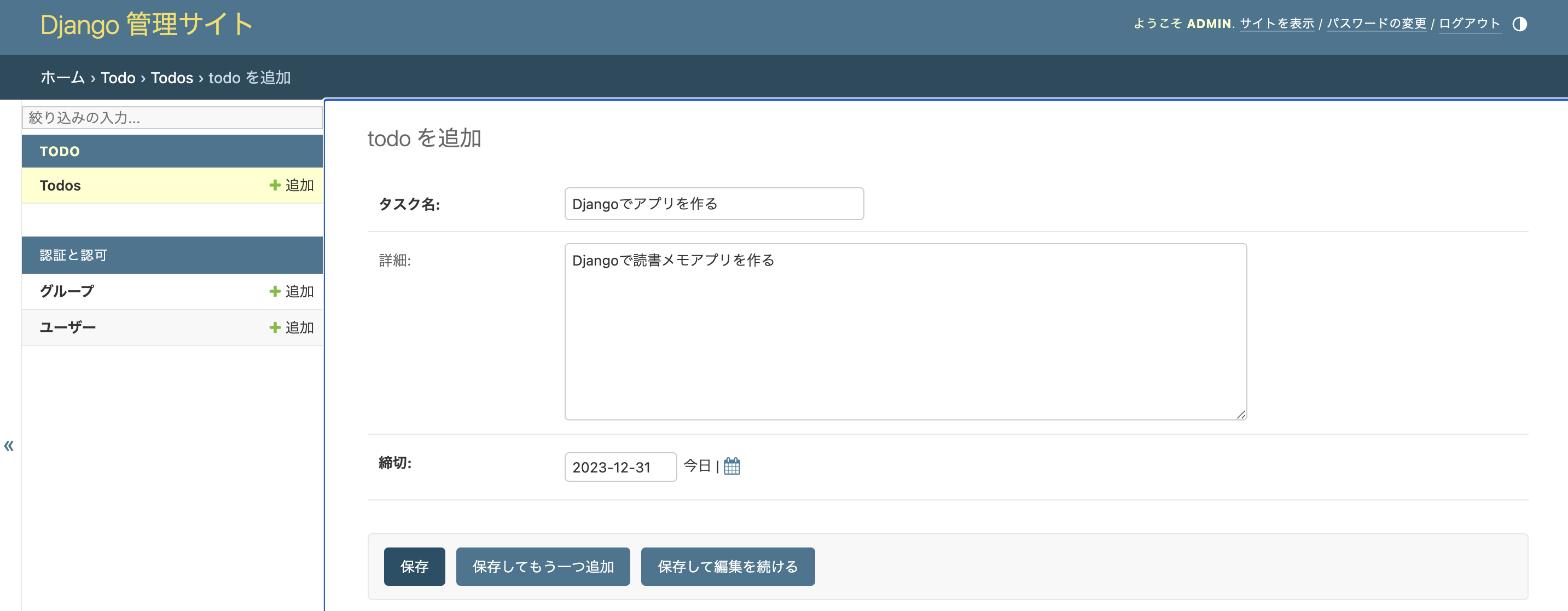The height and width of the screenshot is (611, 1568).
Task: Open サイトを表示 link
Action: tap(1276, 23)
